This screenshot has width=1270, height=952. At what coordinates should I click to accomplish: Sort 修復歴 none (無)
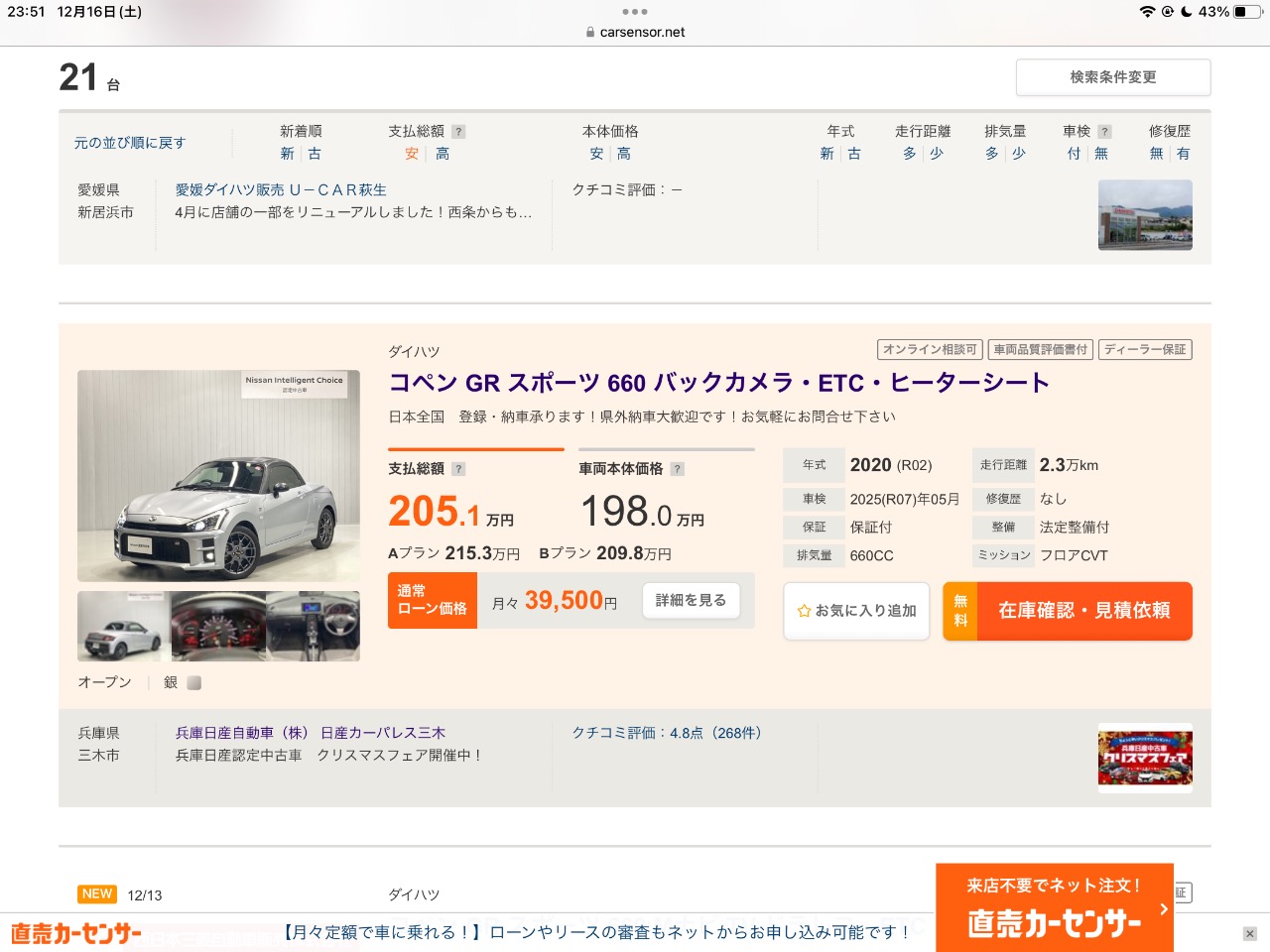1156,154
